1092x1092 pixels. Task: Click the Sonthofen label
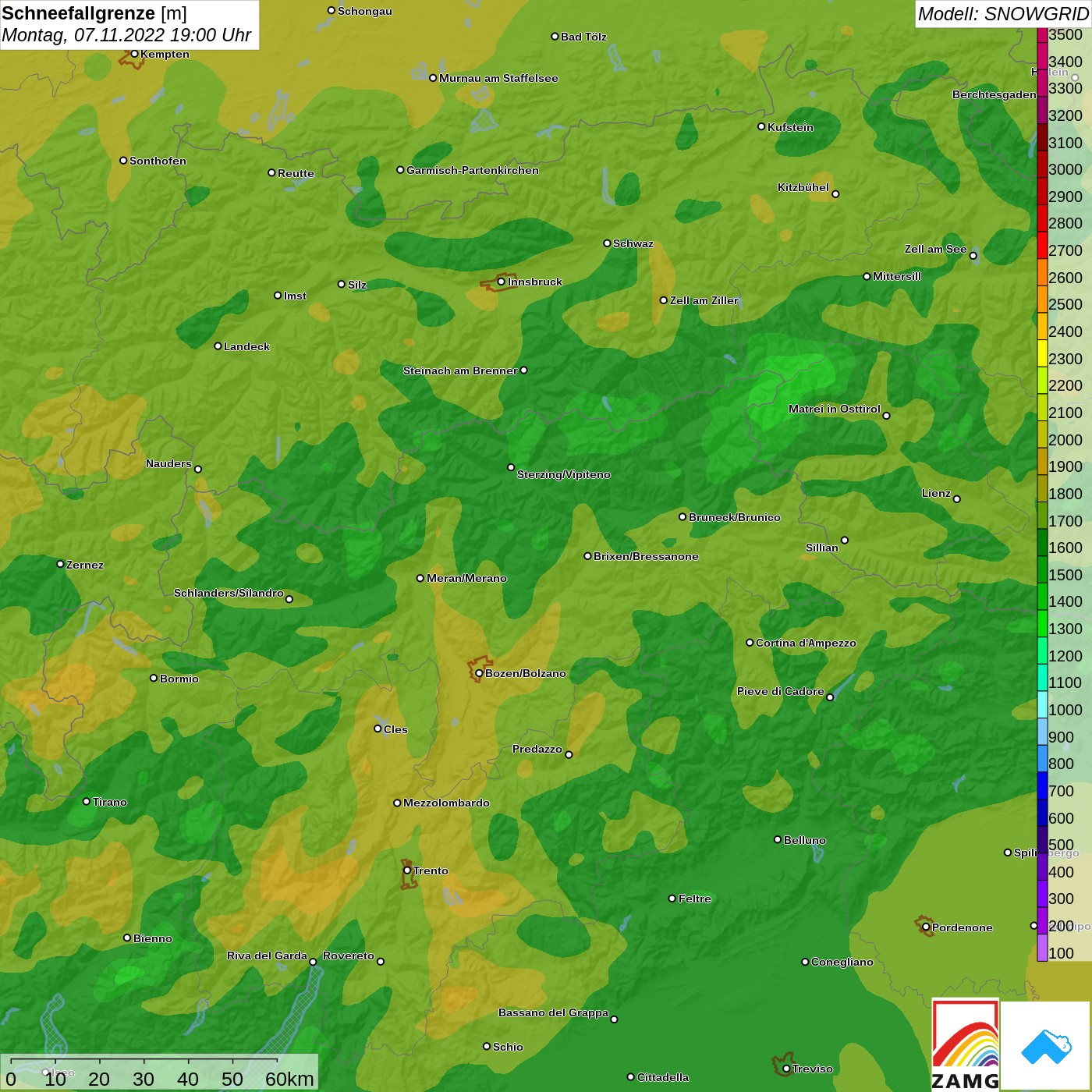(158, 161)
